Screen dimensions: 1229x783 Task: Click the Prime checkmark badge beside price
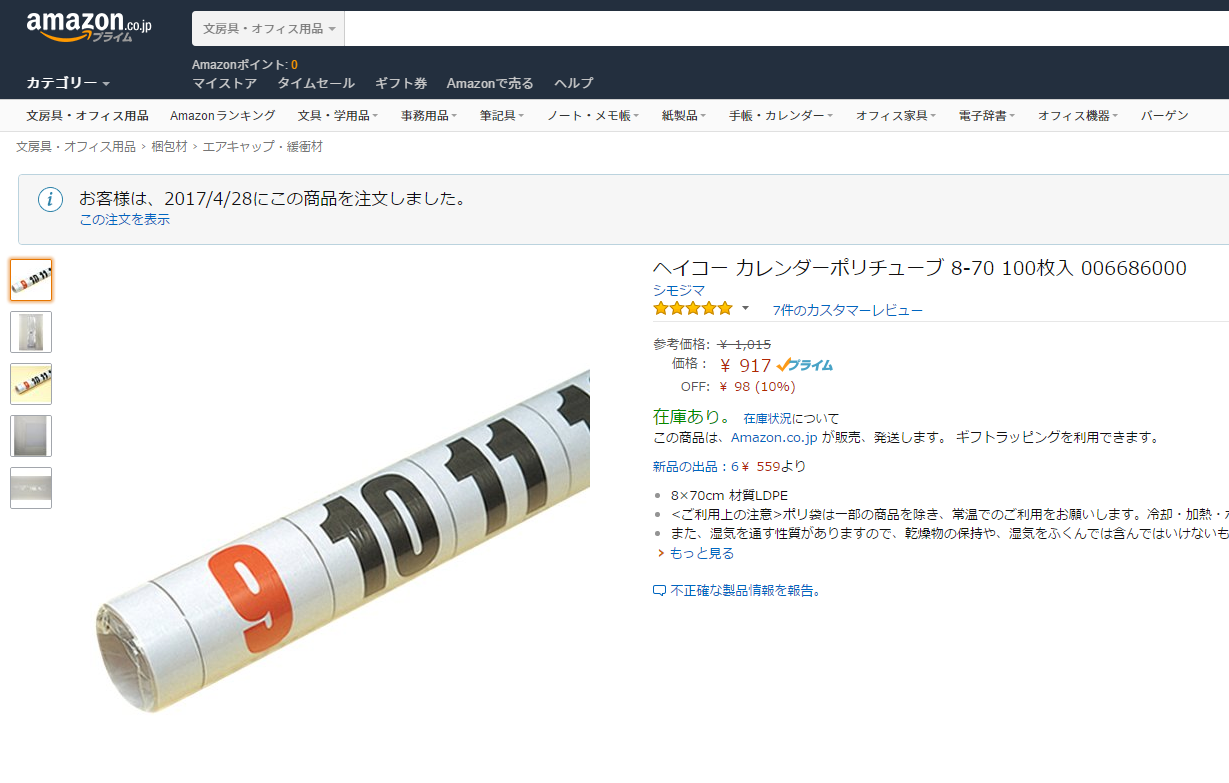tap(805, 365)
